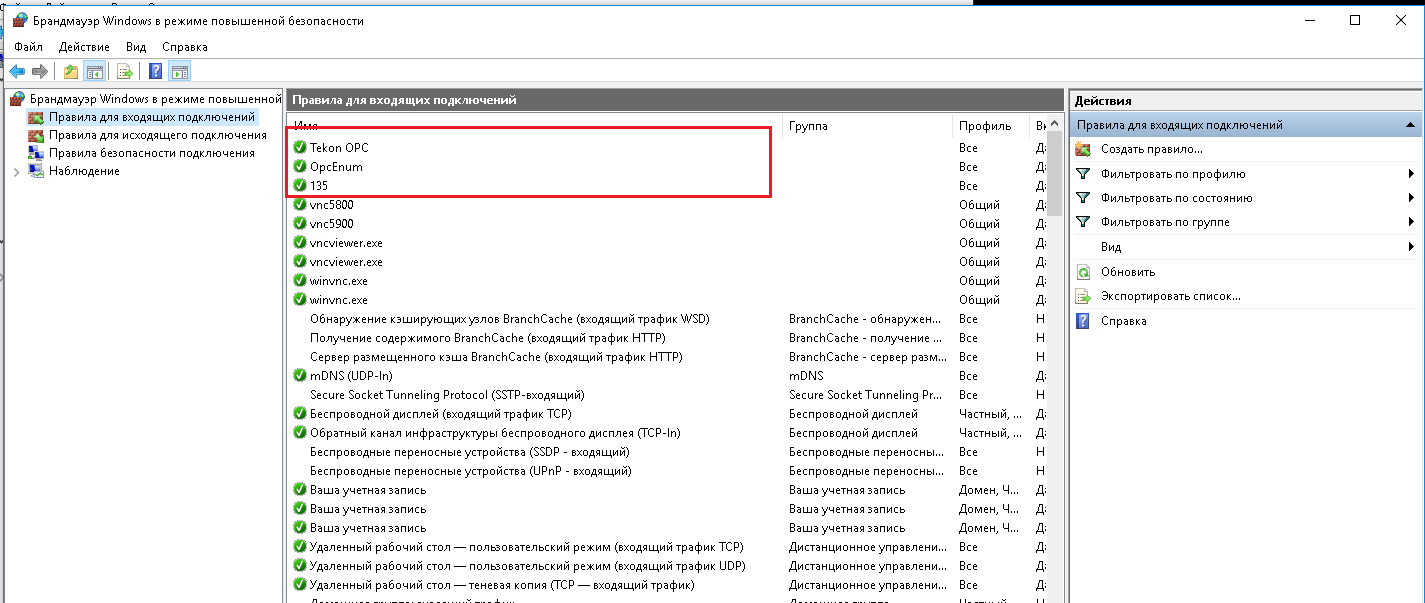Open Фильтровать по группе submenu
1425x603 pixels.
coord(1410,222)
